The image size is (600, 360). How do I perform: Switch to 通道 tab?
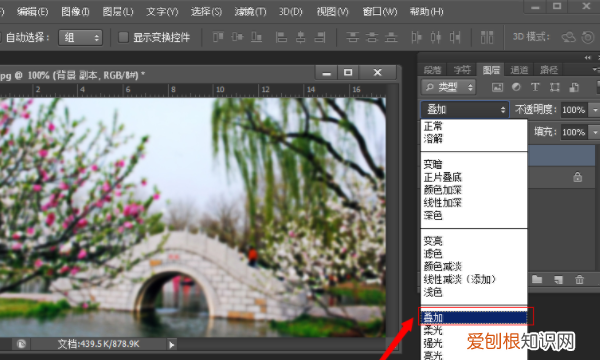pyautogui.click(x=519, y=70)
